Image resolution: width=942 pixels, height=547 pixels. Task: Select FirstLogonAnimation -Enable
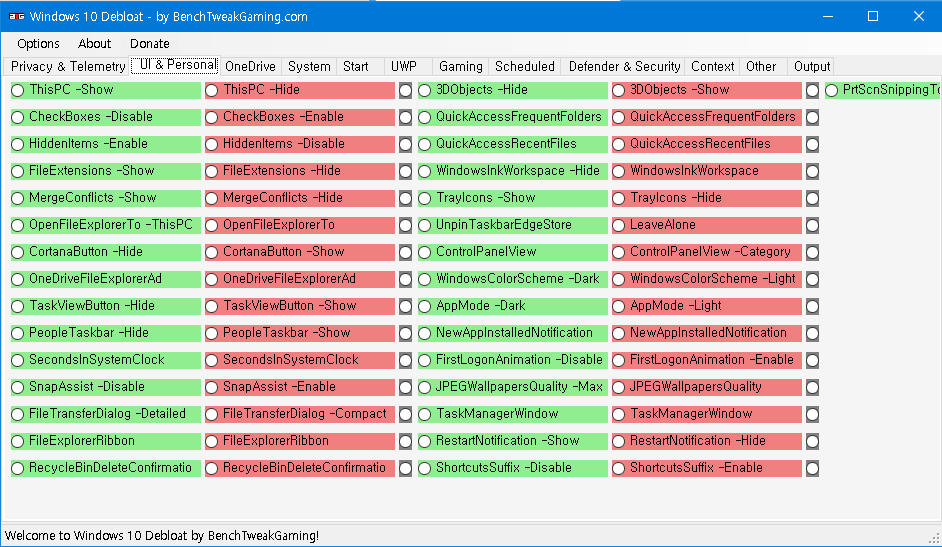tap(706, 360)
